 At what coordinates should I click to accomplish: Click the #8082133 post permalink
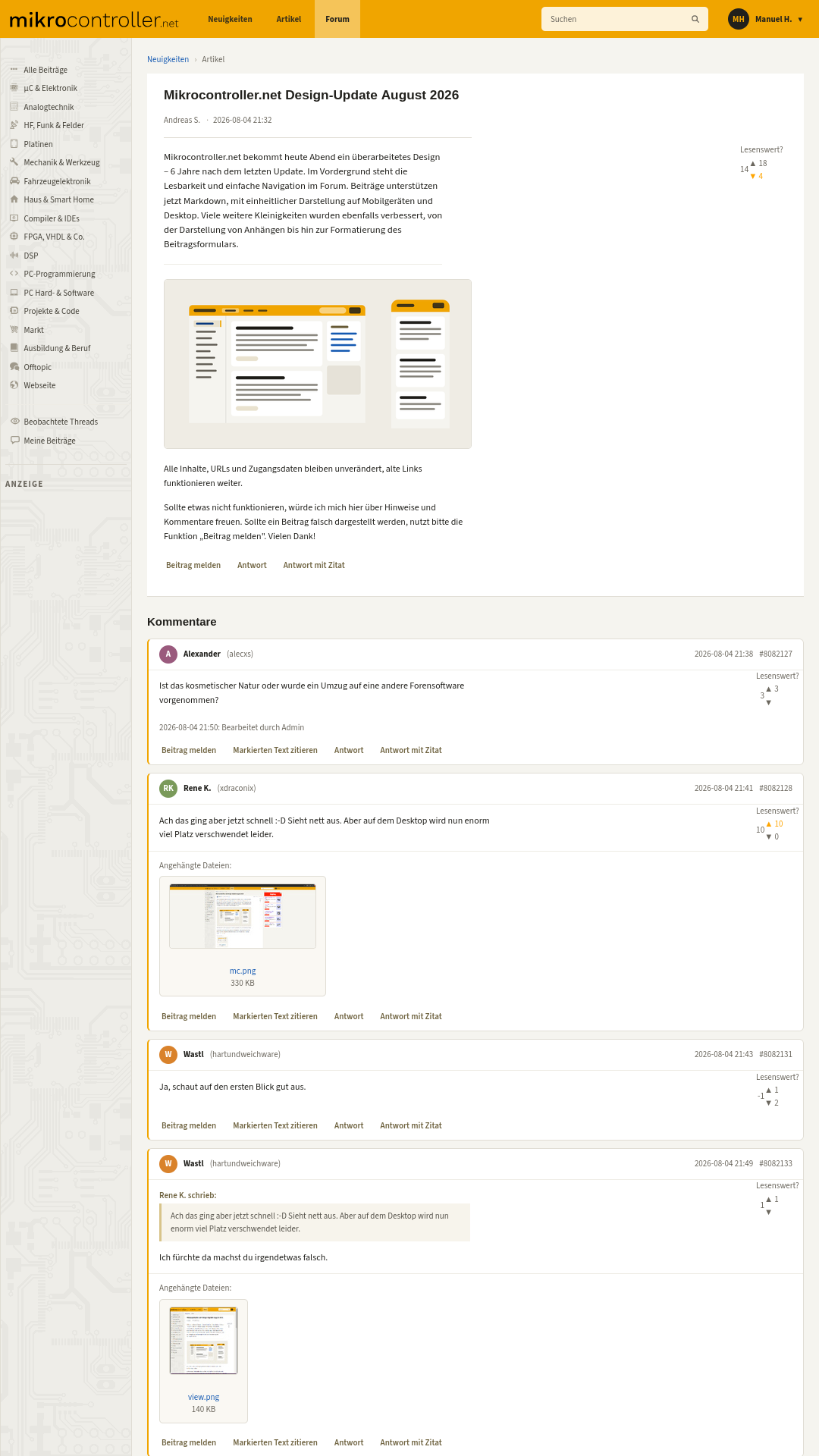click(776, 1163)
